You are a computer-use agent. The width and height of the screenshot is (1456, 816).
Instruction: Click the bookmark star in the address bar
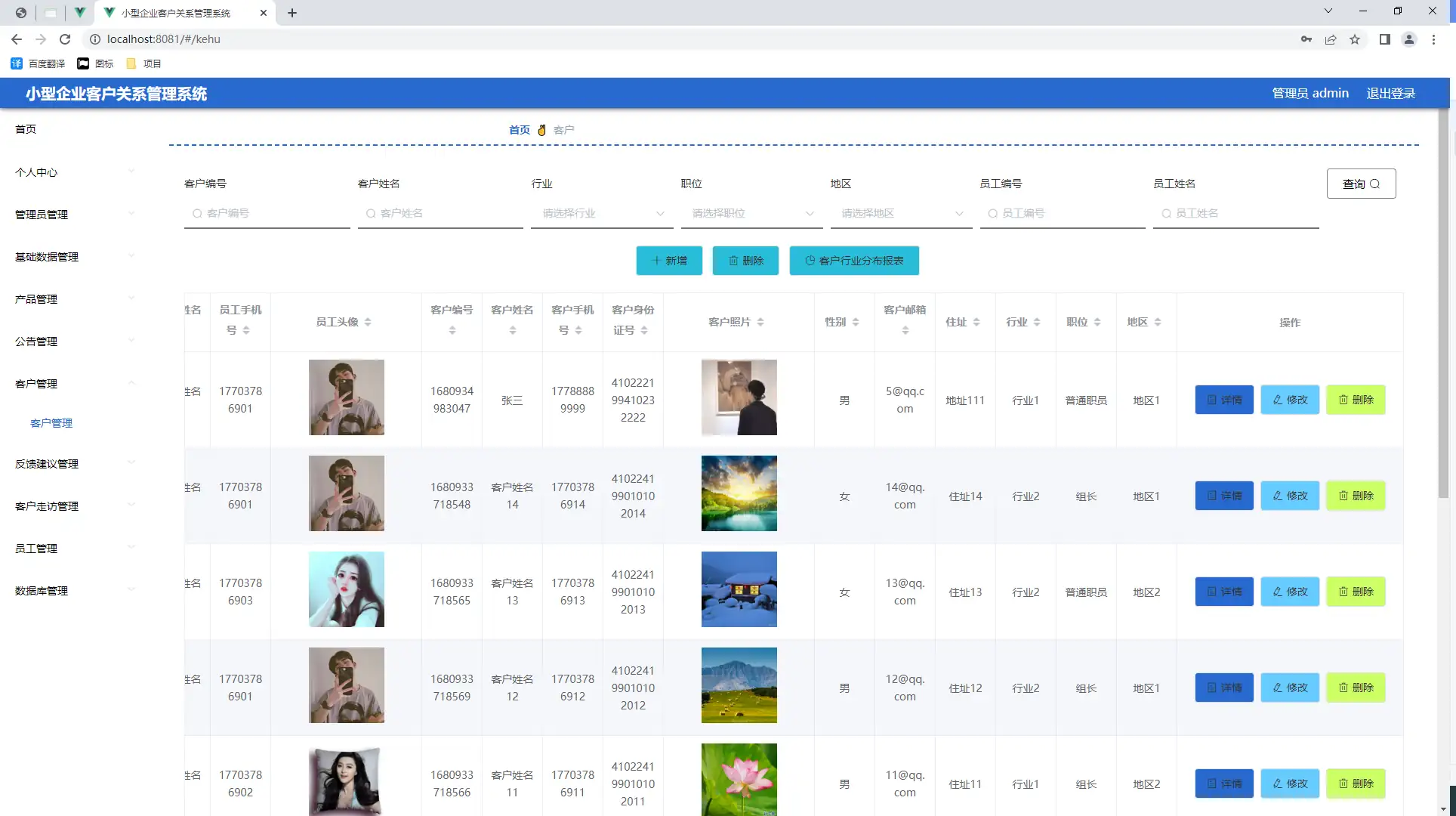click(1355, 39)
